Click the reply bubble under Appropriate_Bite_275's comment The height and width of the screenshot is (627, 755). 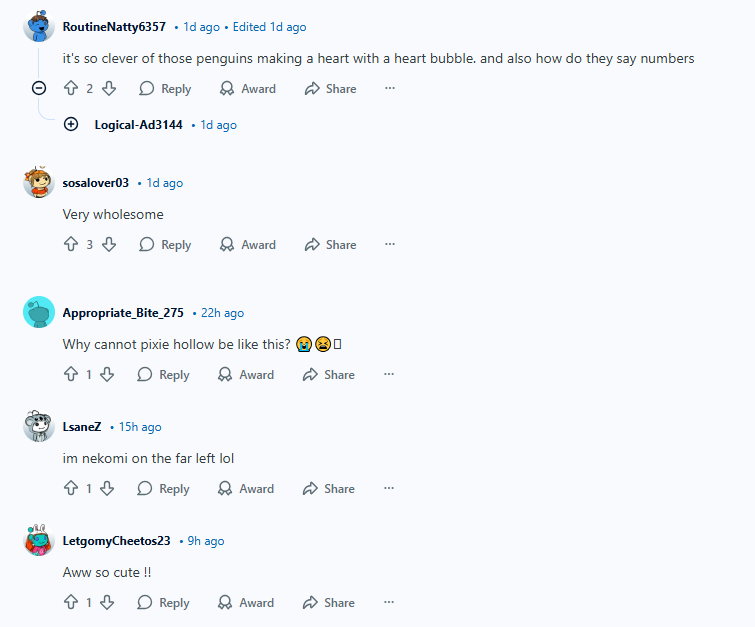[144, 375]
